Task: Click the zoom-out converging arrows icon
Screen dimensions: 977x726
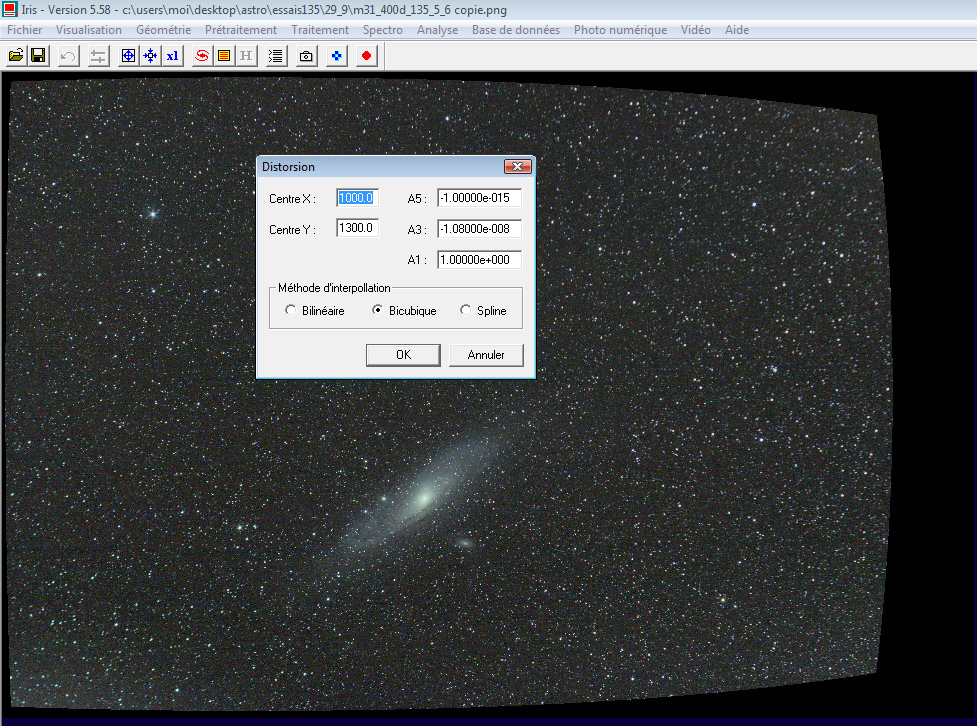Action: click(150, 56)
